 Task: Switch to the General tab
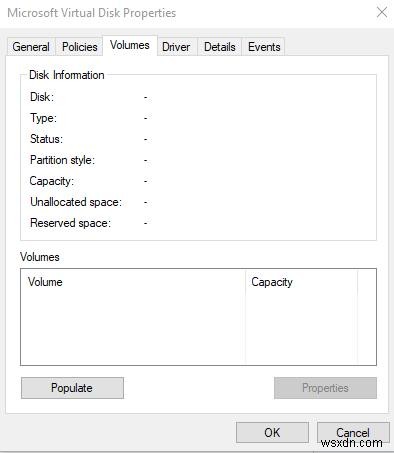tap(31, 47)
